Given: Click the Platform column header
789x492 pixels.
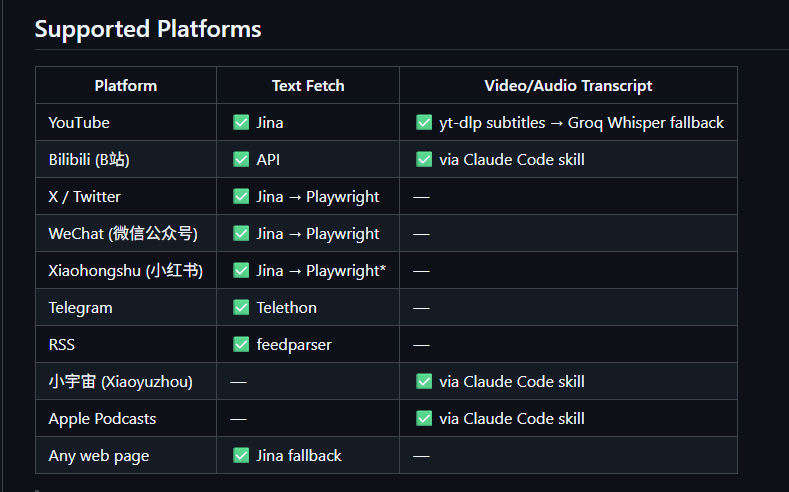Looking at the screenshot, I should point(126,86).
